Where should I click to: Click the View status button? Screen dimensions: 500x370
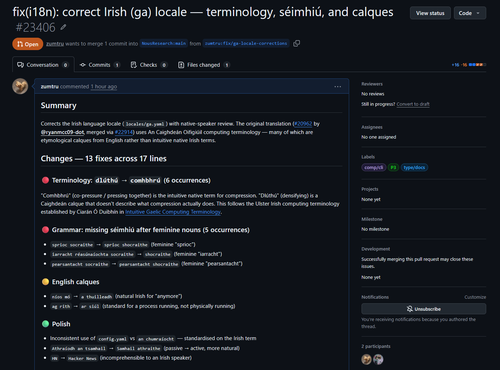click(430, 13)
